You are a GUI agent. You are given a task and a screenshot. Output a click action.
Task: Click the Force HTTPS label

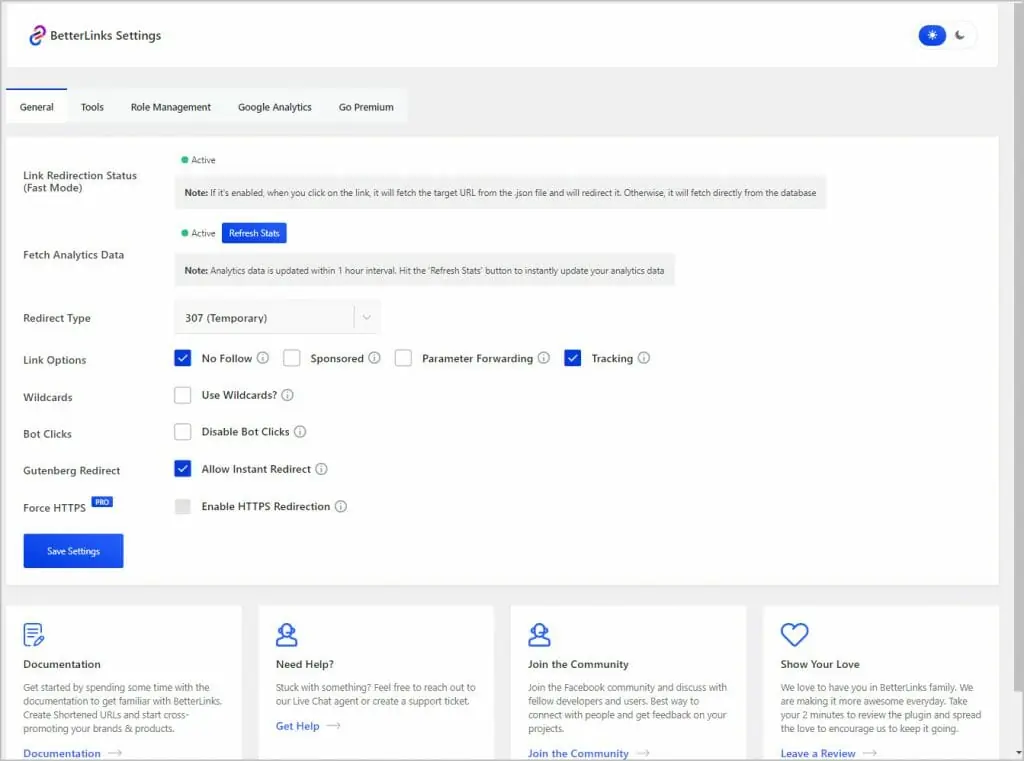54,508
